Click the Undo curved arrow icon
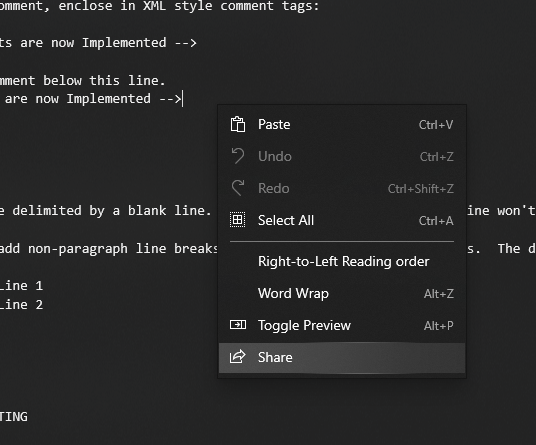The height and width of the screenshot is (445, 536). (x=238, y=156)
